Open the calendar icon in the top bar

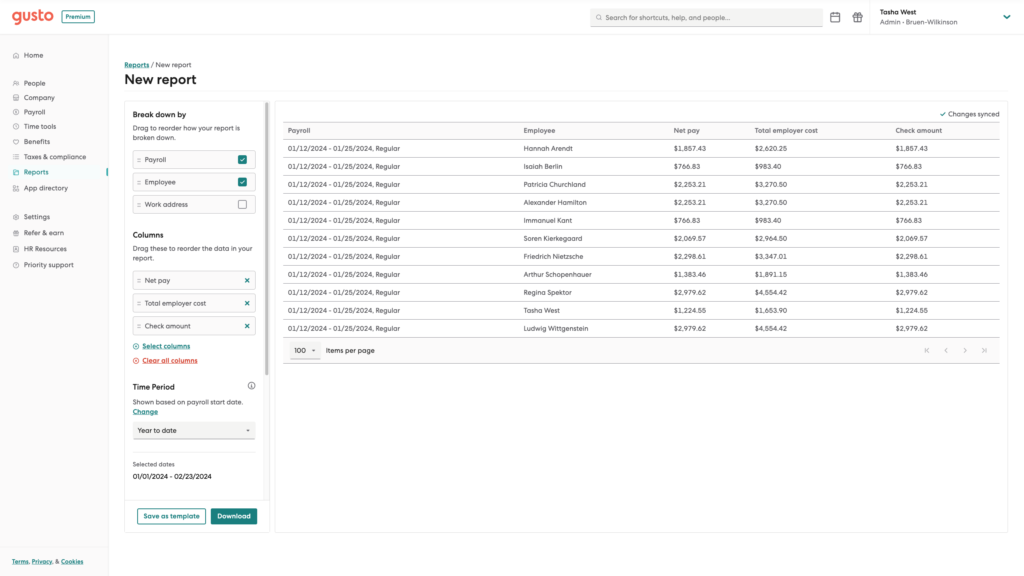point(834,17)
